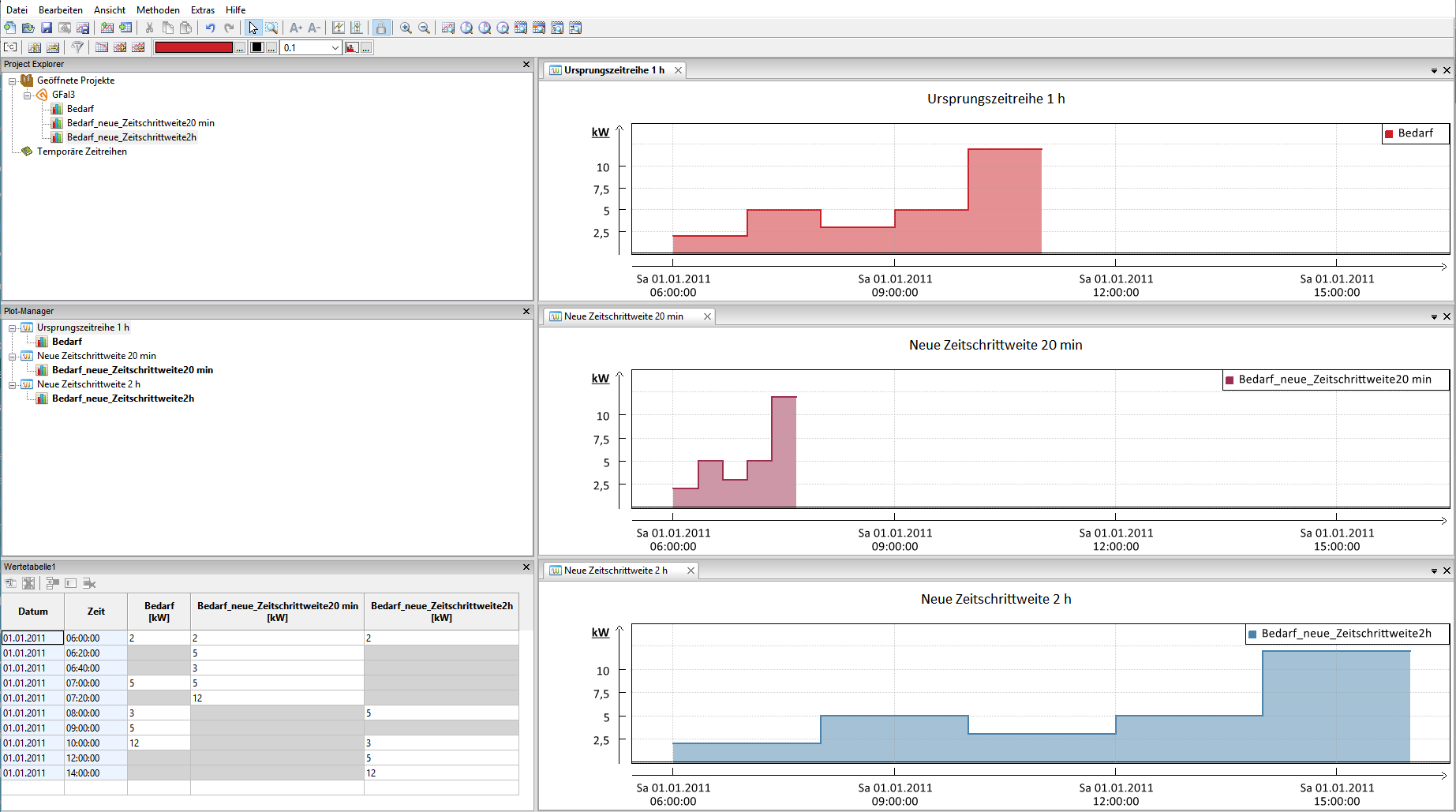Screen dimensions: 1456x812
Task: Click the Cut scissors toolbar icon
Action: 149,28
